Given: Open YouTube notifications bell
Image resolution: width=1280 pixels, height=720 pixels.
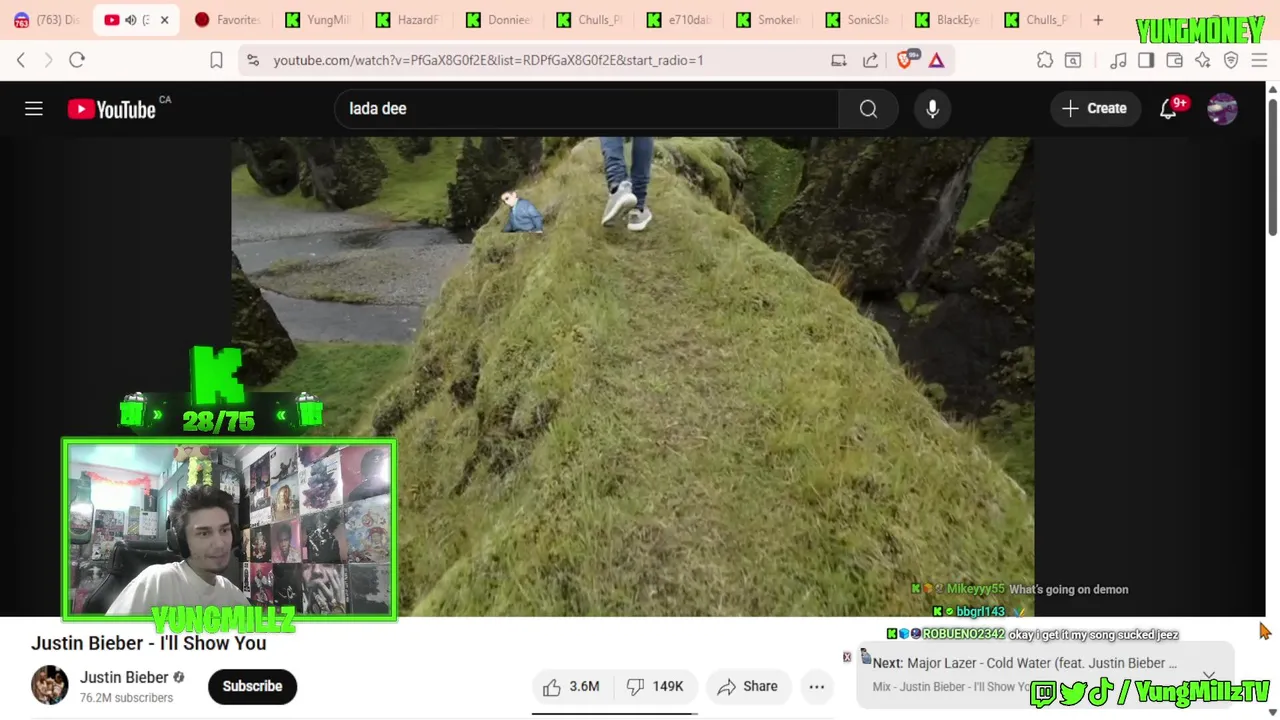Looking at the screenshot, I should tap(1168, 108).
